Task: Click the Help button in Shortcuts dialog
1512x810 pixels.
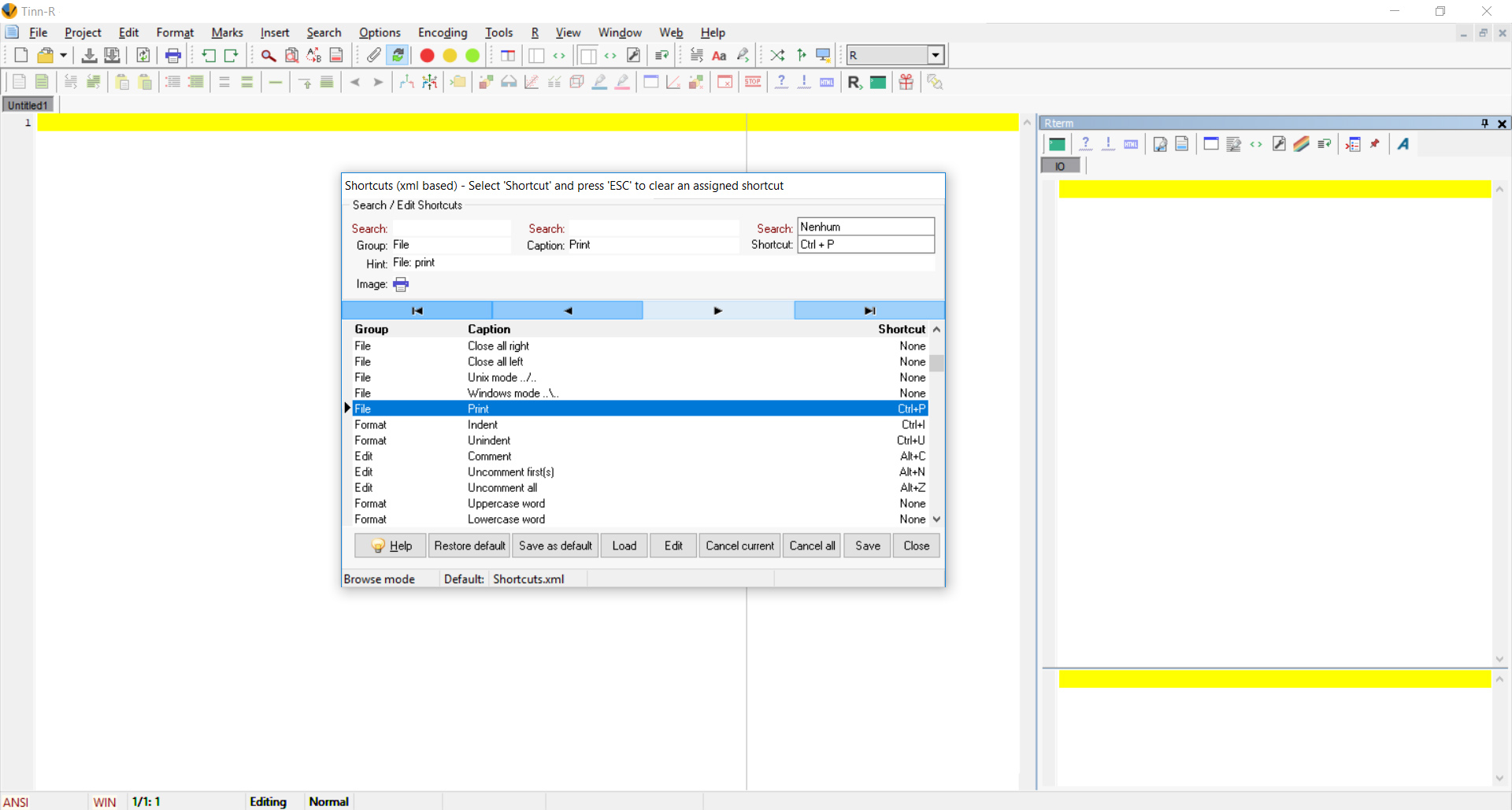Action: [391, 546]
